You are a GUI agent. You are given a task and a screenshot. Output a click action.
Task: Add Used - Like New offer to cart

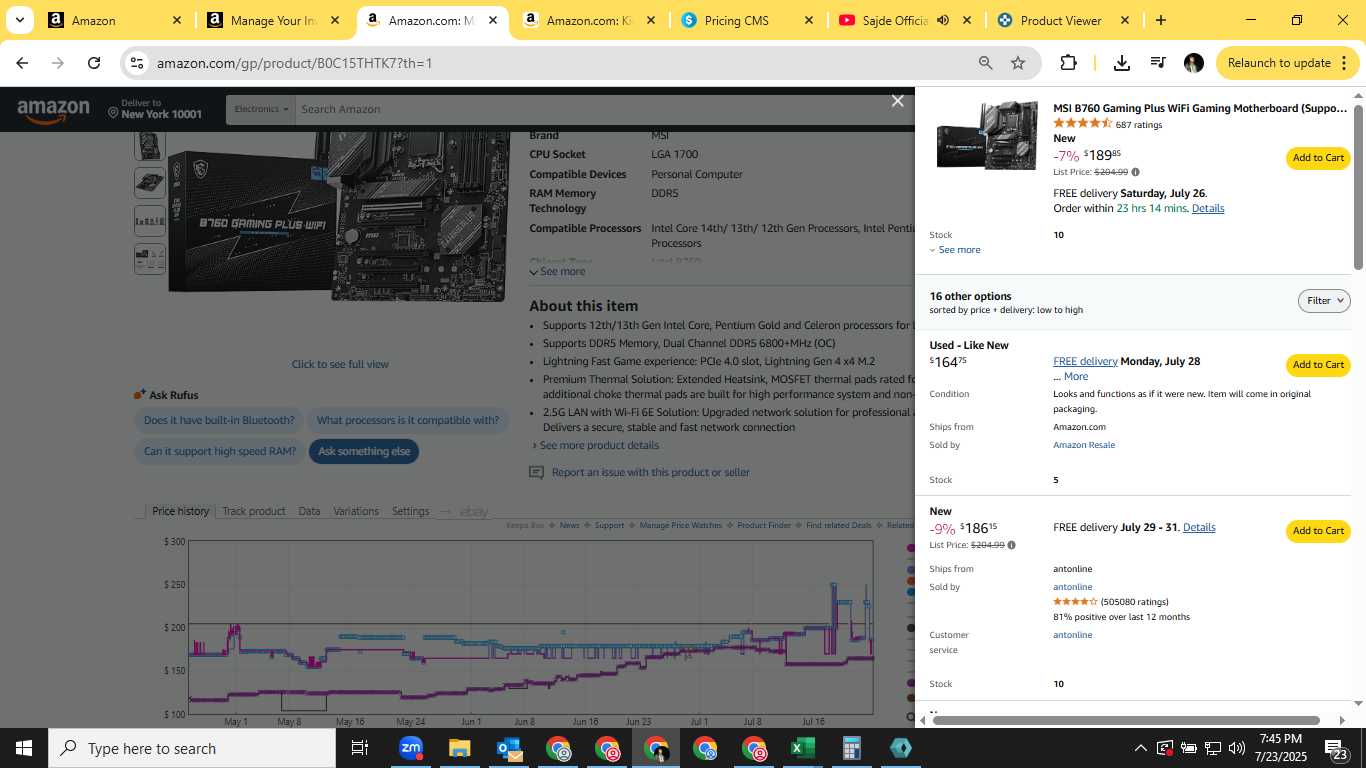point(1318,365)
